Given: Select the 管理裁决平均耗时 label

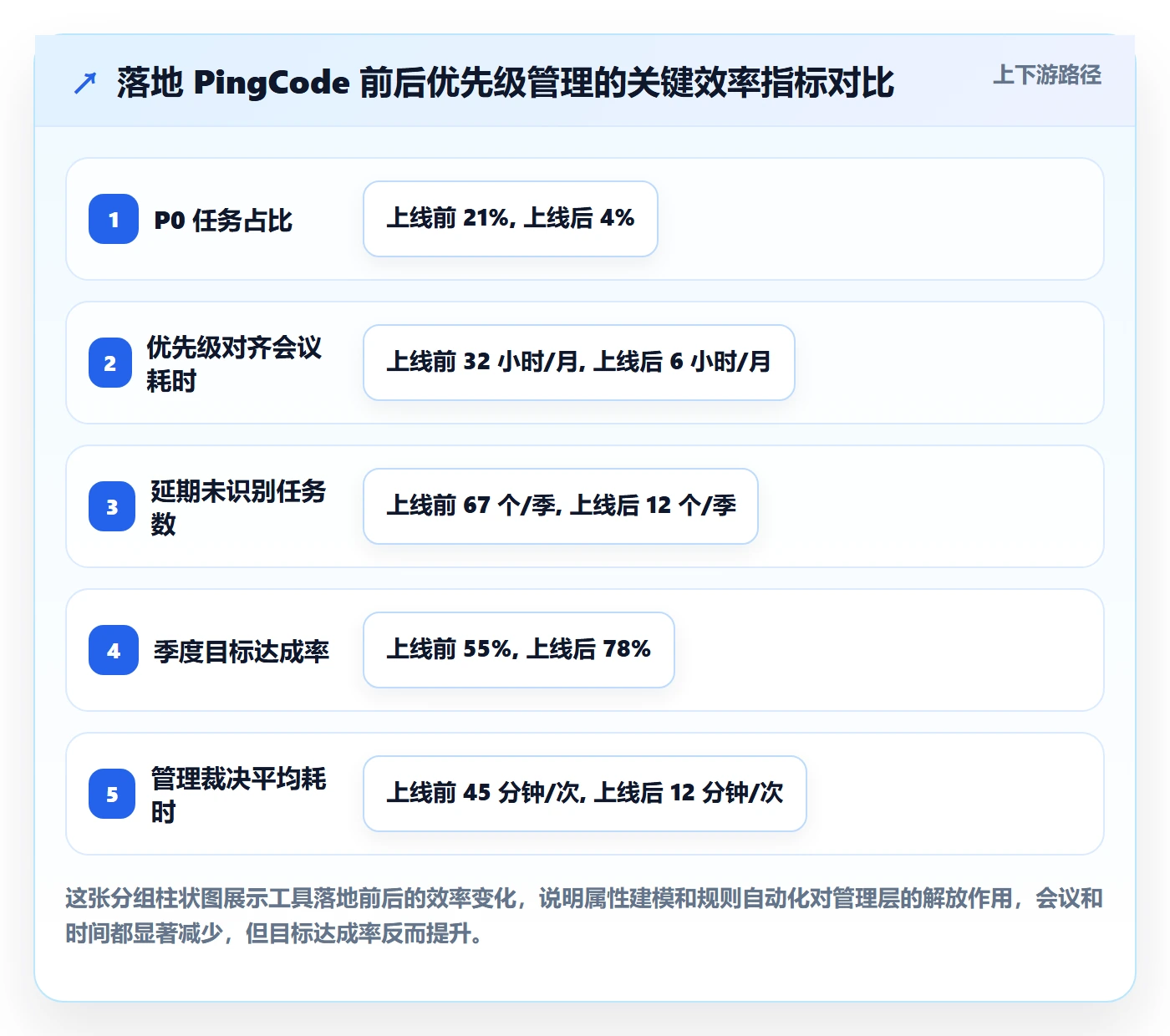Looking at the screenshot, I should [x=238, y=795].
